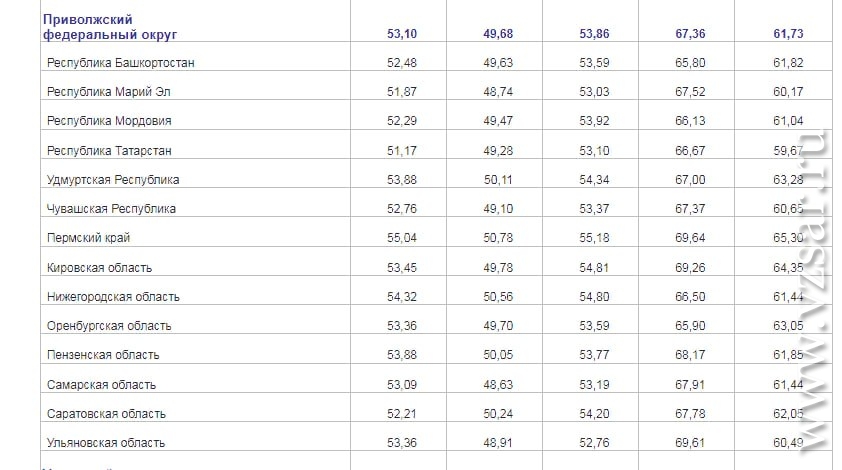Click the Республика Мордовия row name
This screenshot has height=470, width=842.
click(x=109, y=121)
